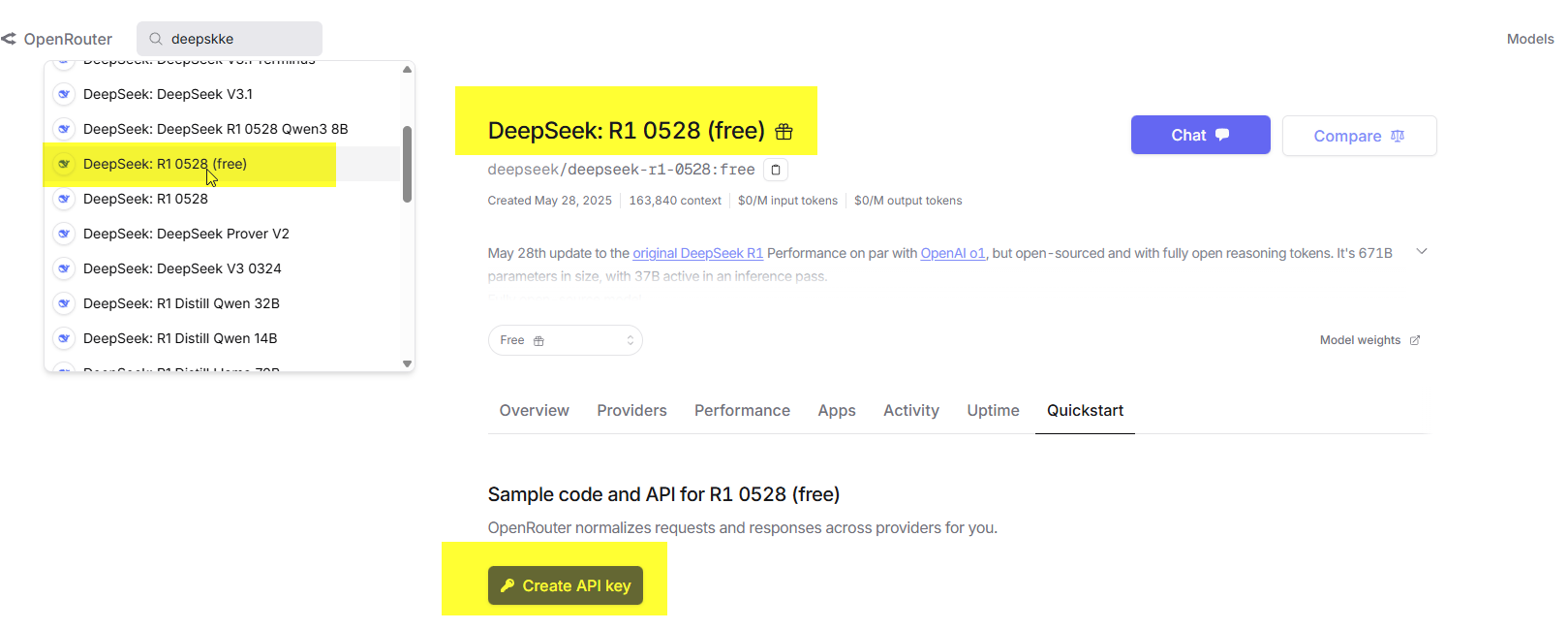Click the OpenRouter logo icon
1568x630 pixels.
[x=9, y=39]
